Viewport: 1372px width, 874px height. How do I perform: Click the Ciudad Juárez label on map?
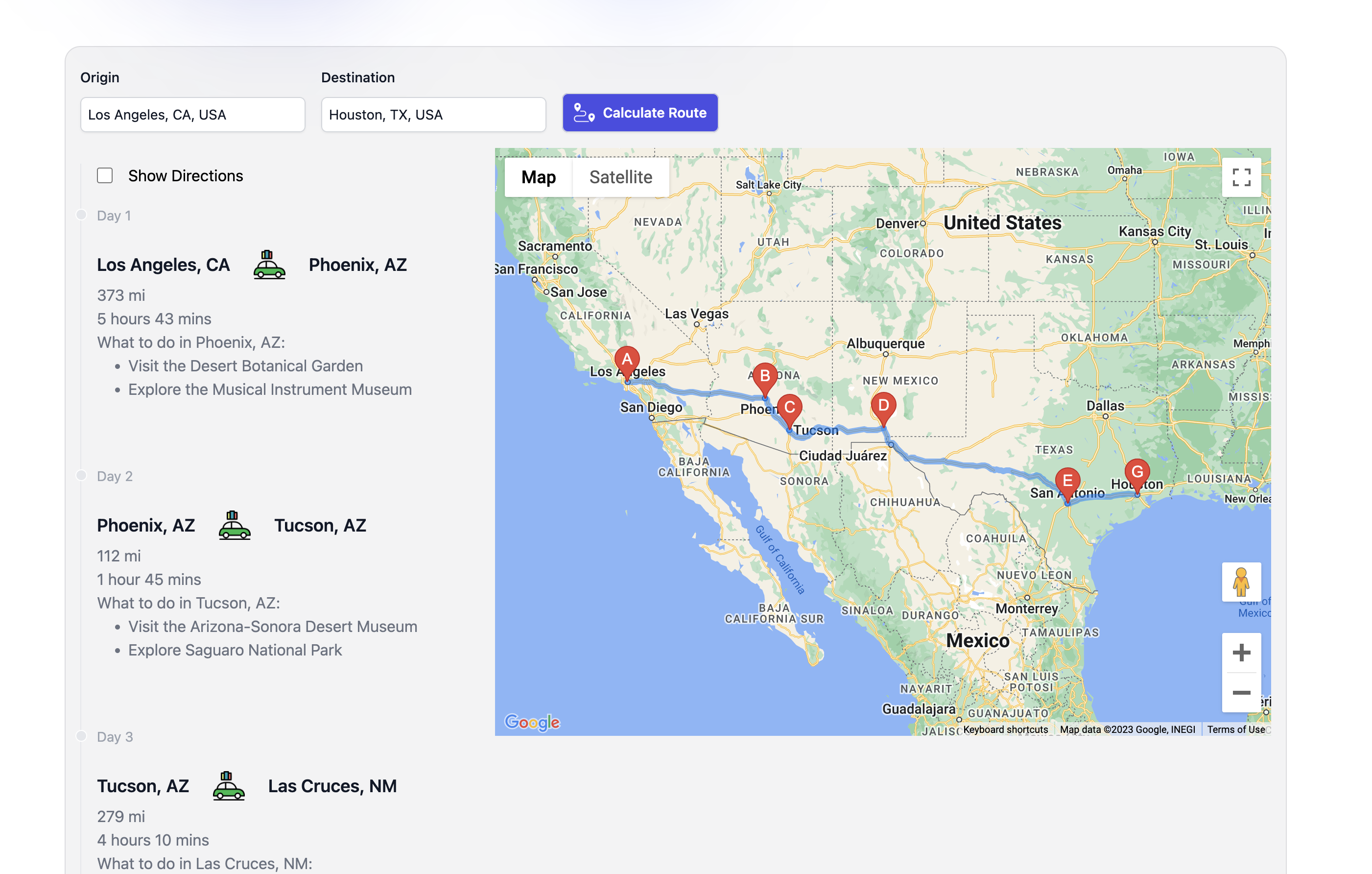(843, 456)
